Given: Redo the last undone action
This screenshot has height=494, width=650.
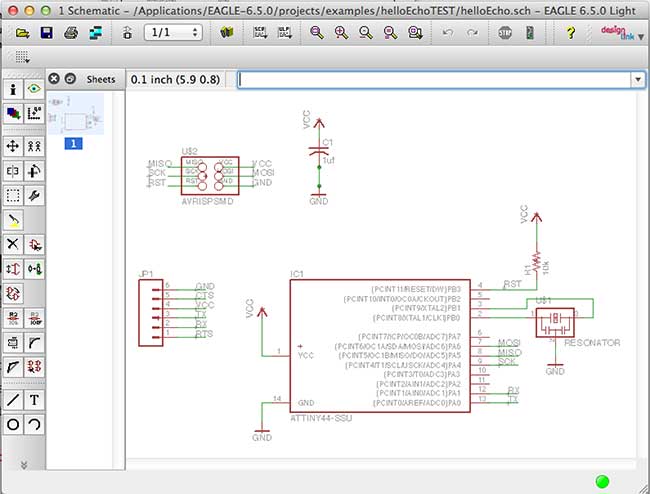Looking at the screenshot, I should click(472, 33).
